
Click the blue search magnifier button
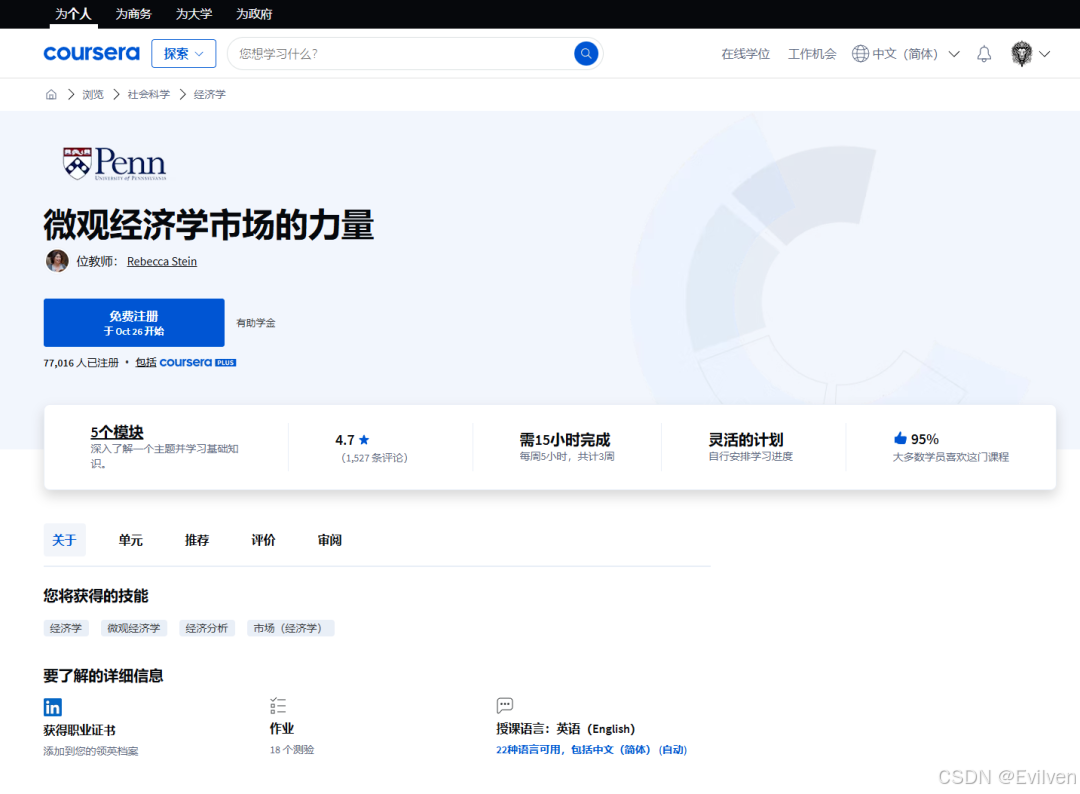(585, 53)
